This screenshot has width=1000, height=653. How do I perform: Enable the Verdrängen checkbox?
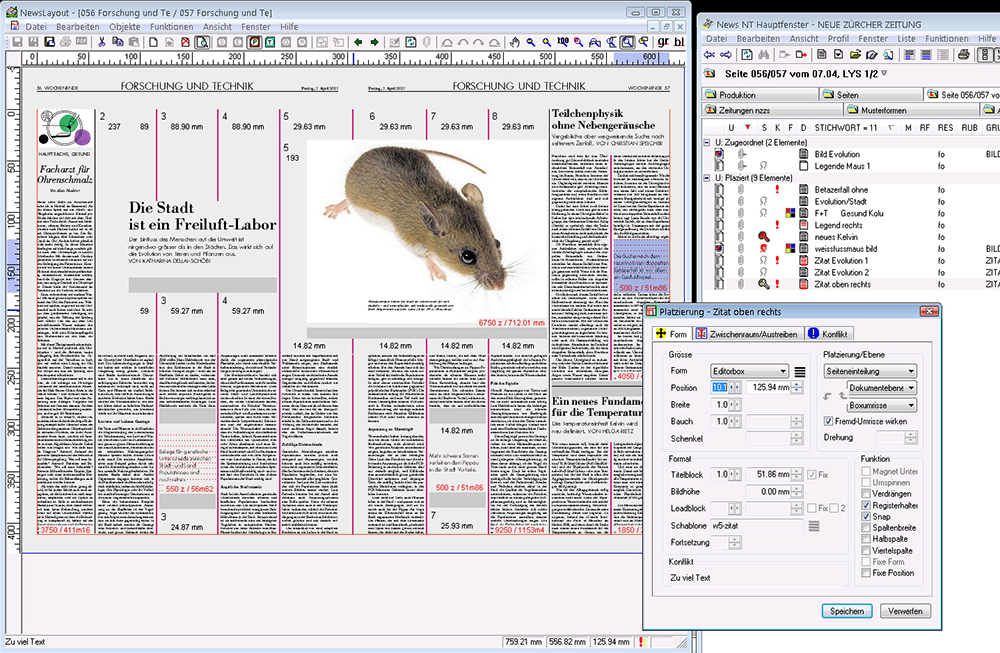pyautogui.click(x=866, y=494)
